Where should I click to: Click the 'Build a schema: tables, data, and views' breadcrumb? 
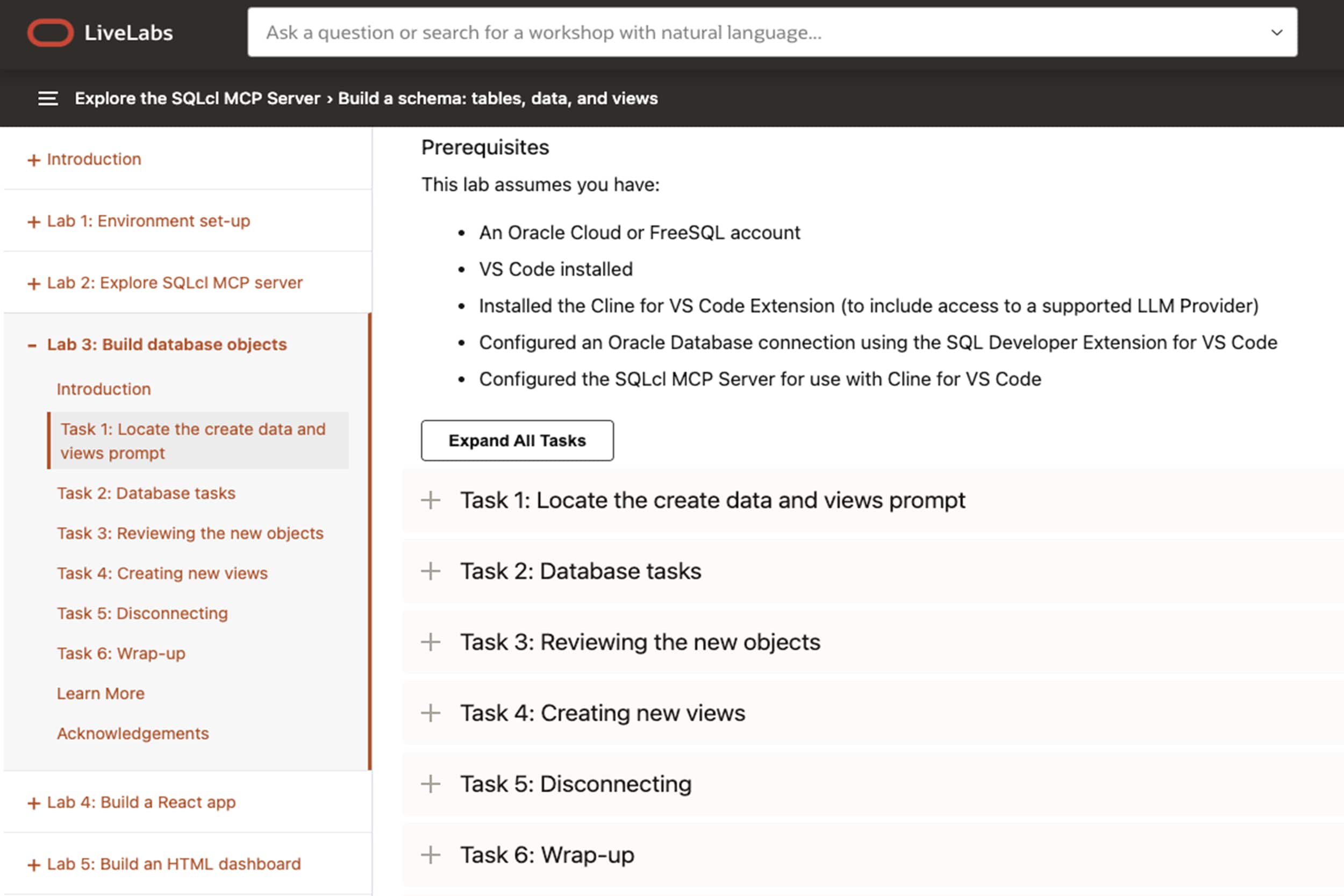(498, 98)
